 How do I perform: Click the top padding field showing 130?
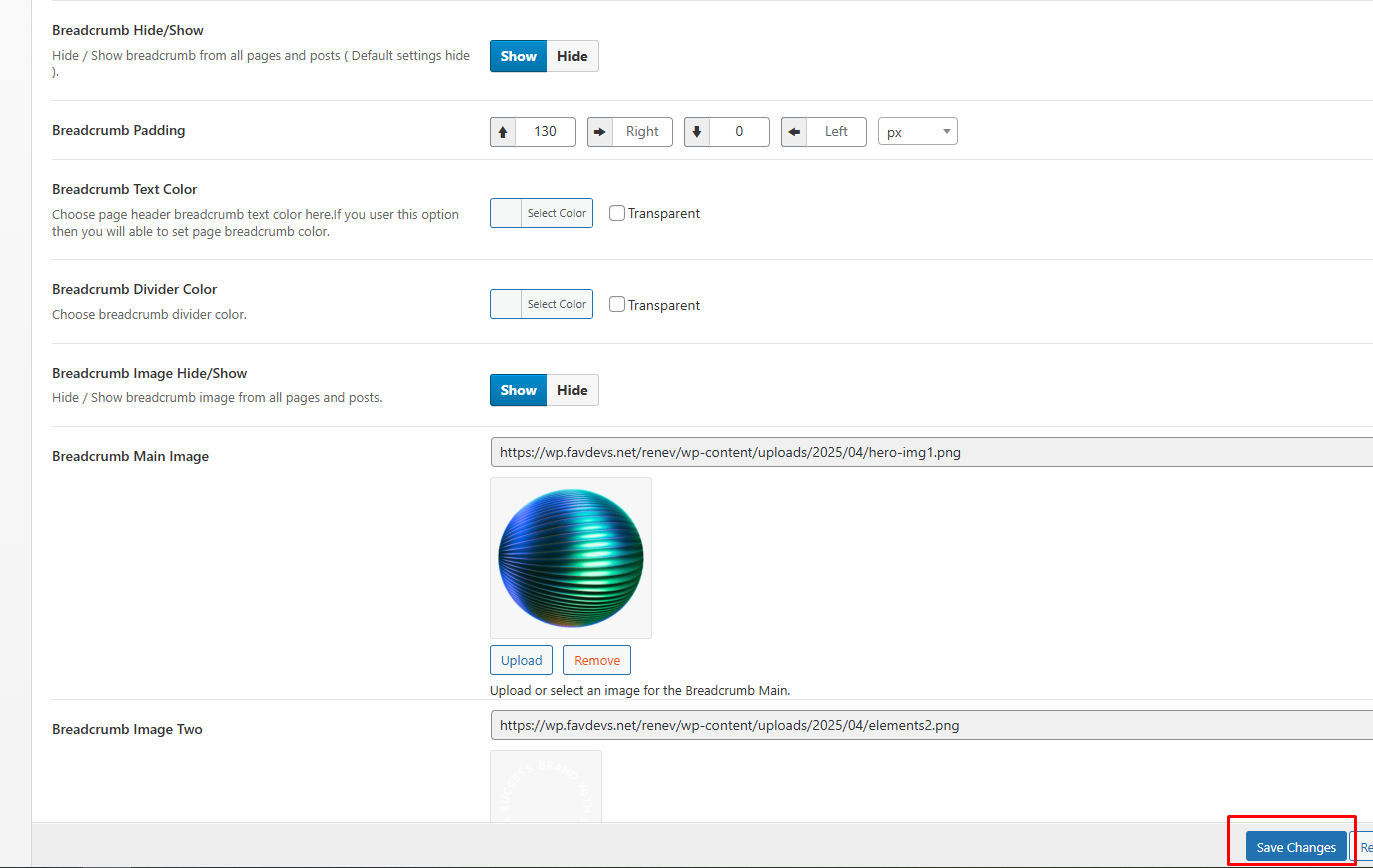[x=545, y=132]
